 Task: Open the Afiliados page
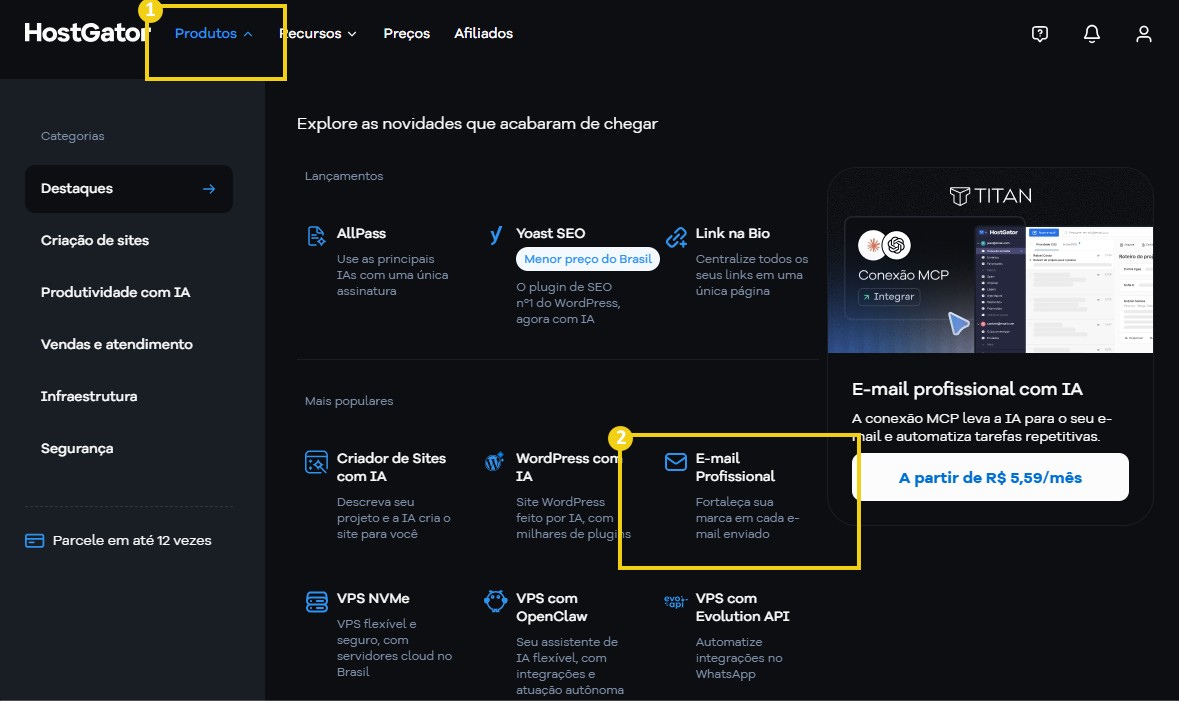click(483, 34)
